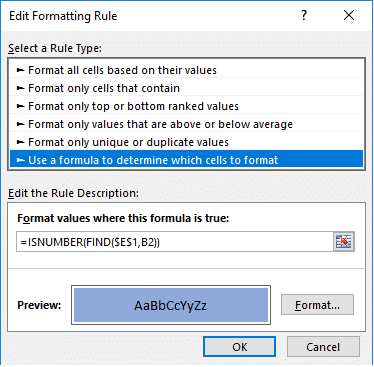Click the collapse dialog range selector icon
The width and height of the screenshot is (374, 367).
tap(344, 242)
